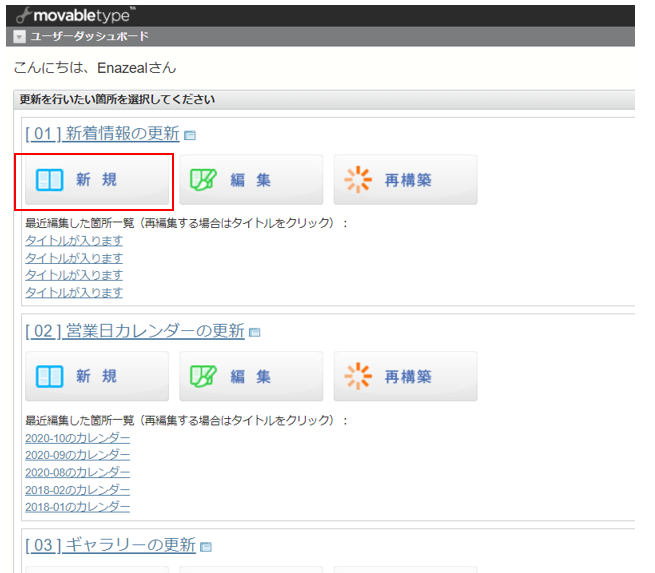The image size is (655, 573).
Task: Click 新規 button under 営業日カレンダーの更新
Action: pyautogui.click(x=97, y=377)
